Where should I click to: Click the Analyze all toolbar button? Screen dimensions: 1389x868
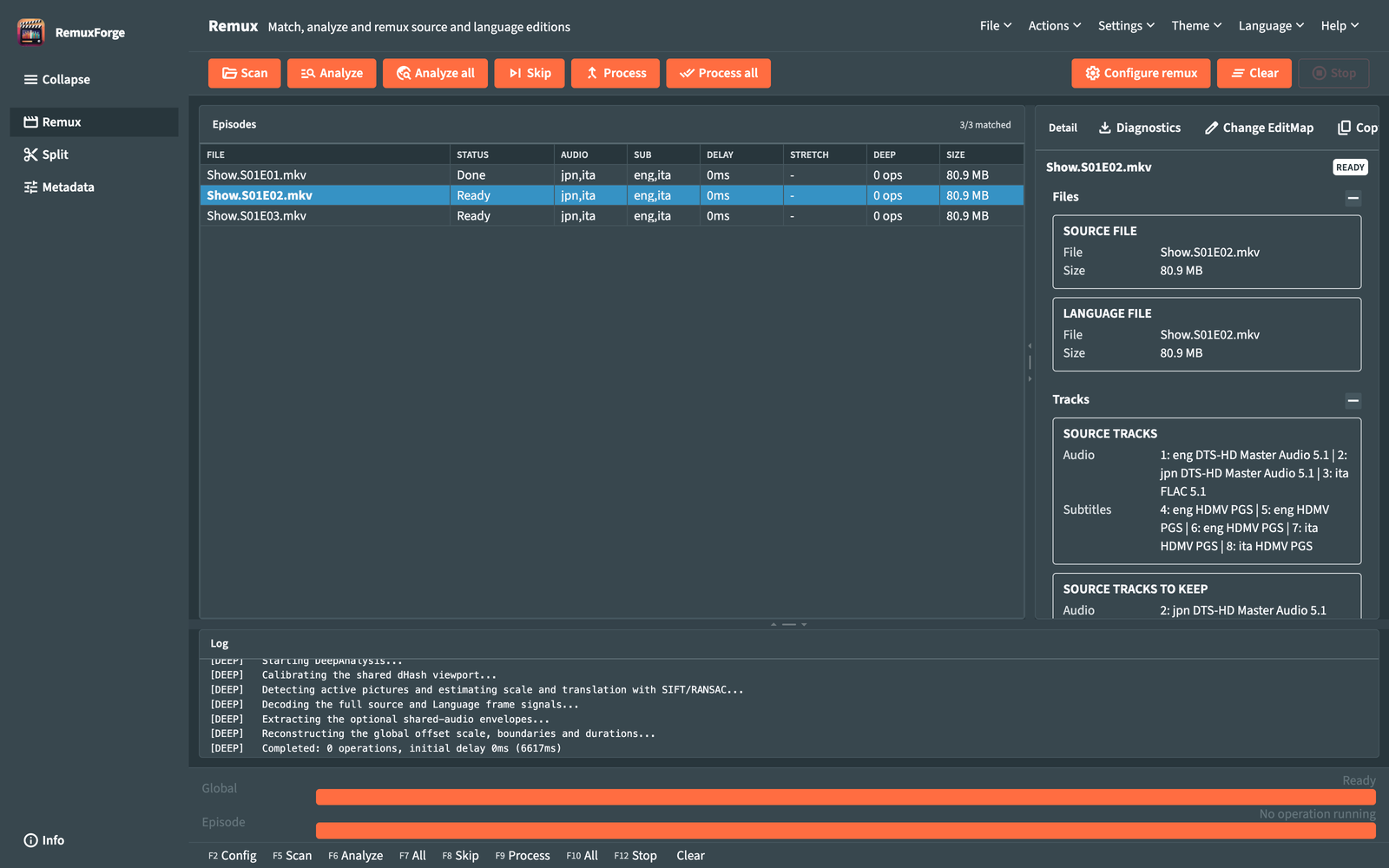point(435,73)
